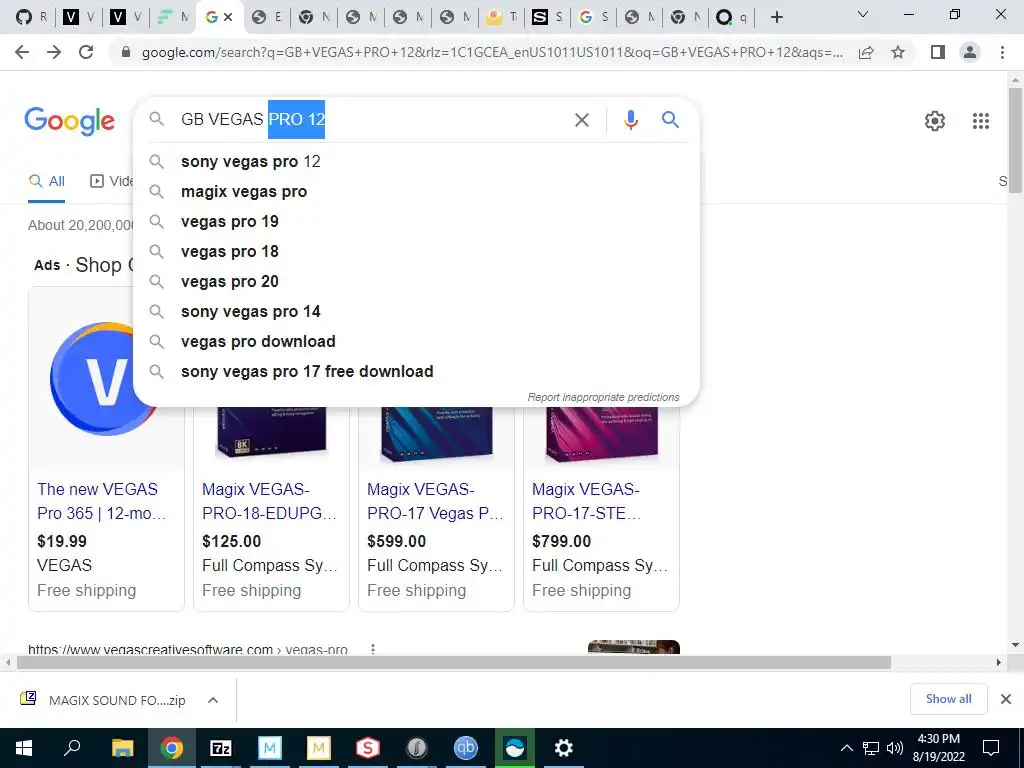Click 'Show all' downloads button
Image resolution: width=1024 pixels, height=768 pixels.
pos(948,699)
